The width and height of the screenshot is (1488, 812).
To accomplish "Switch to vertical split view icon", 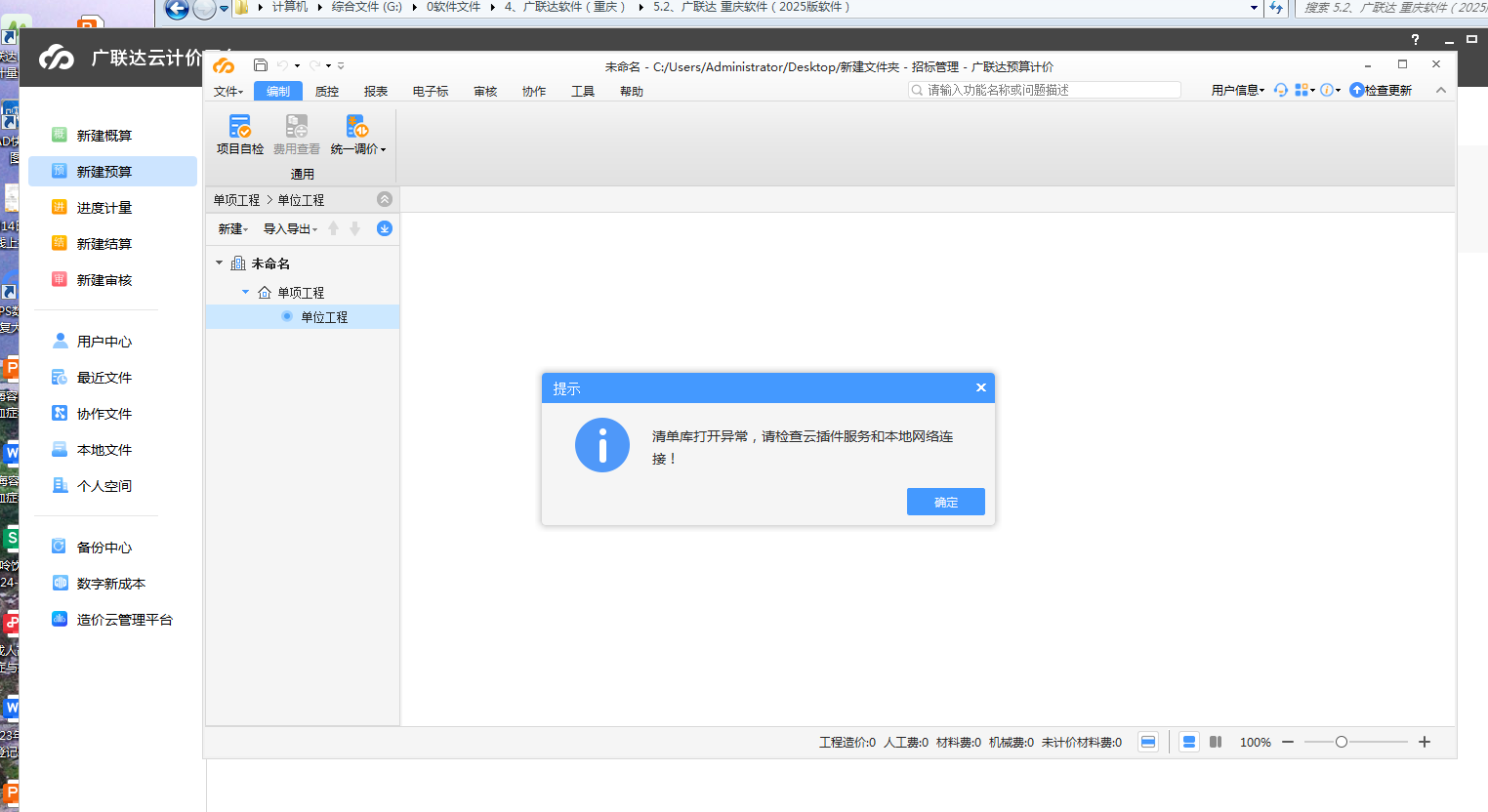I will tap(1216, 742).
